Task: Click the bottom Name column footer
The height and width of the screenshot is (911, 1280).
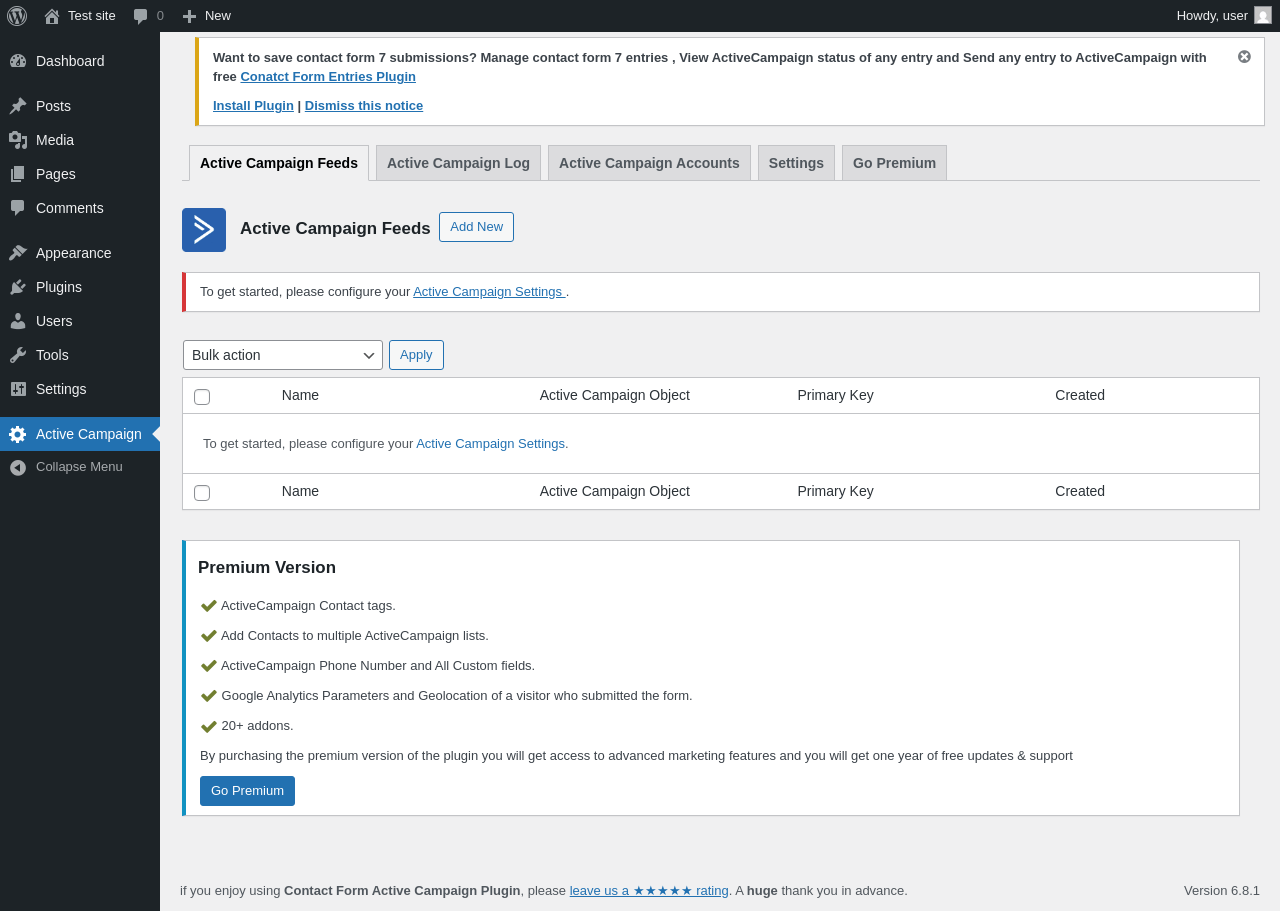Action: point(300,491)
